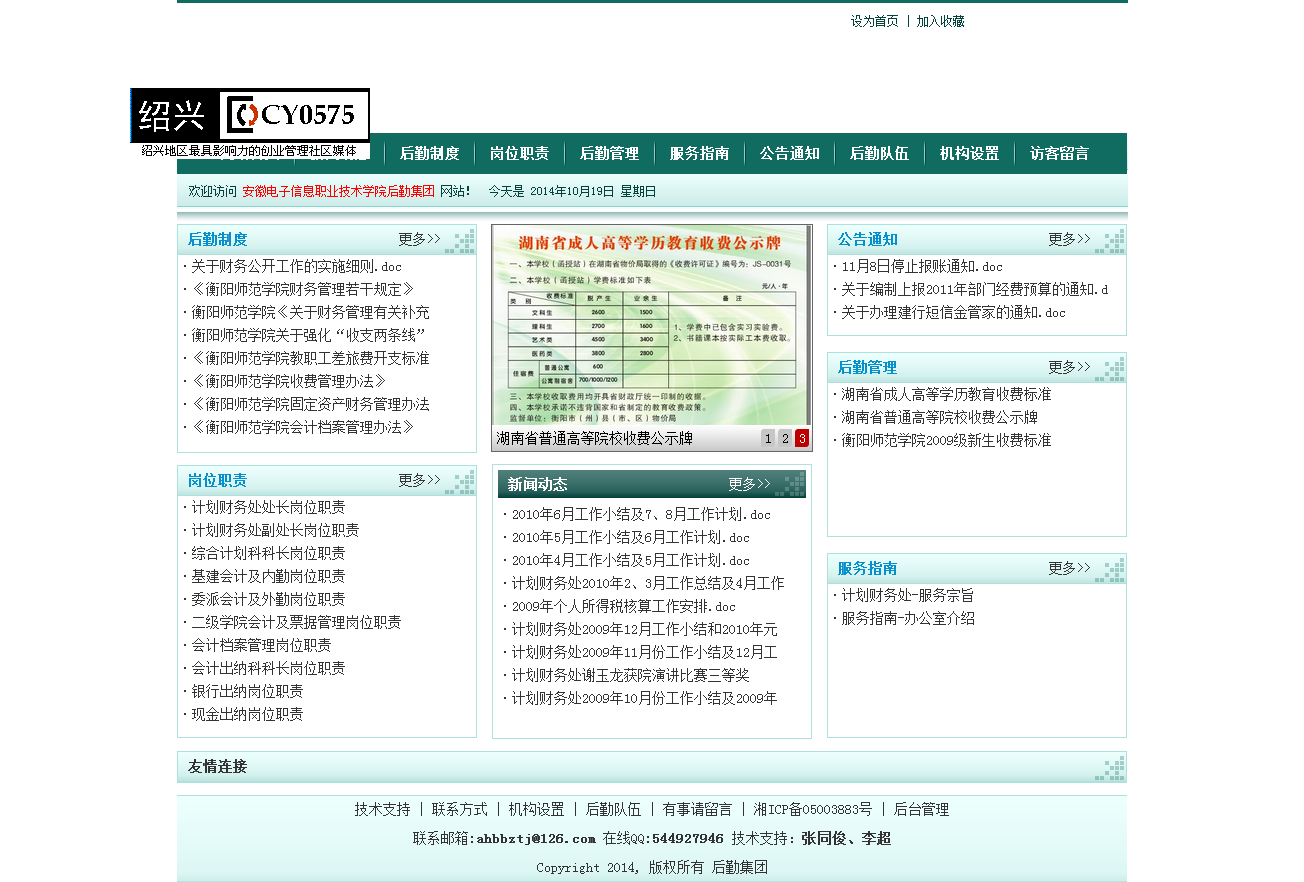This screenshot has height=882, width=1304.
Task: Open the 湖南省普通高等院校收费公示牌 entry in 后勤管理
Action: pos(939,418)
